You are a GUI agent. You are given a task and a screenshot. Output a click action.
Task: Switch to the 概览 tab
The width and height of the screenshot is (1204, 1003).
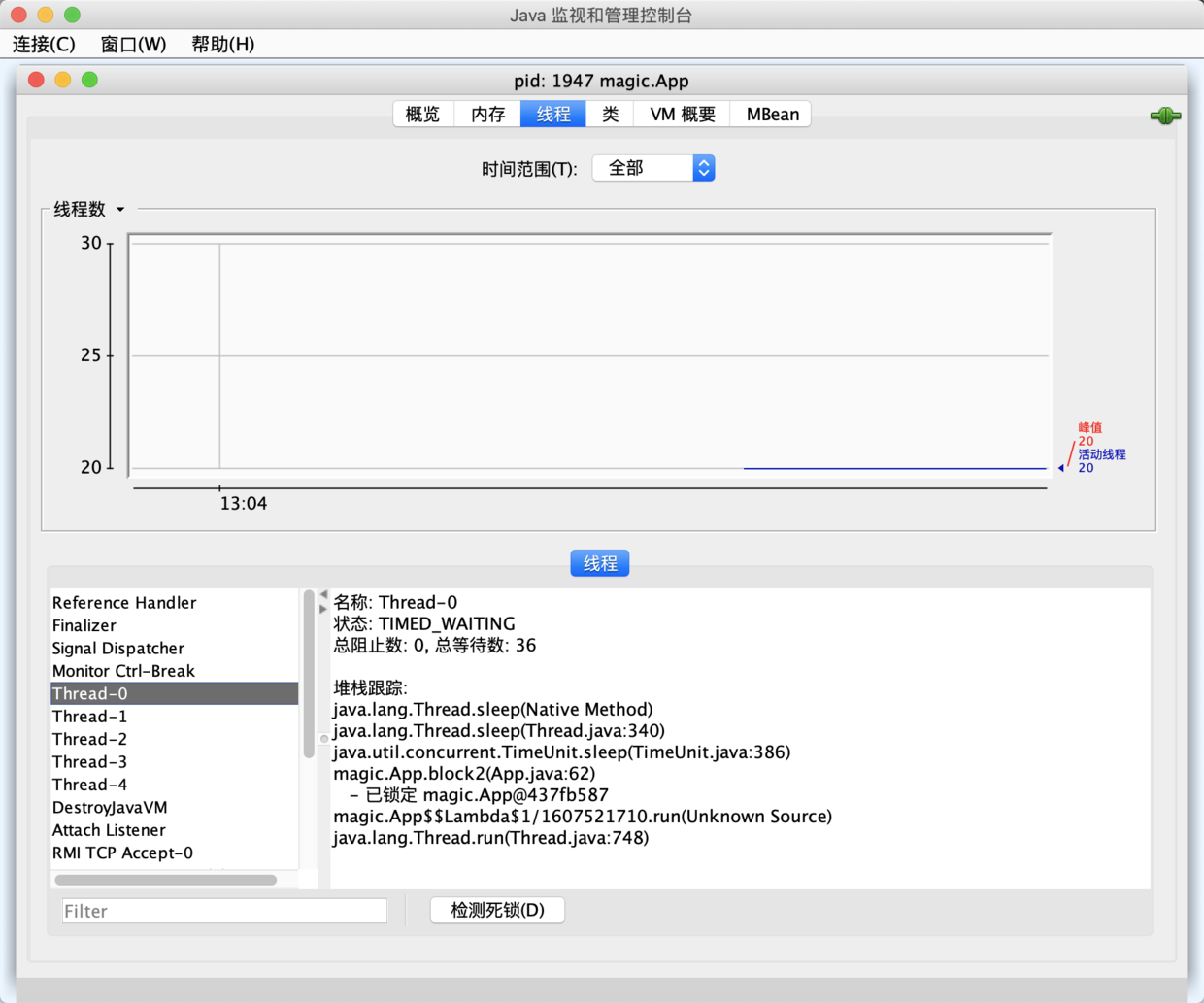tap(422, 114)
